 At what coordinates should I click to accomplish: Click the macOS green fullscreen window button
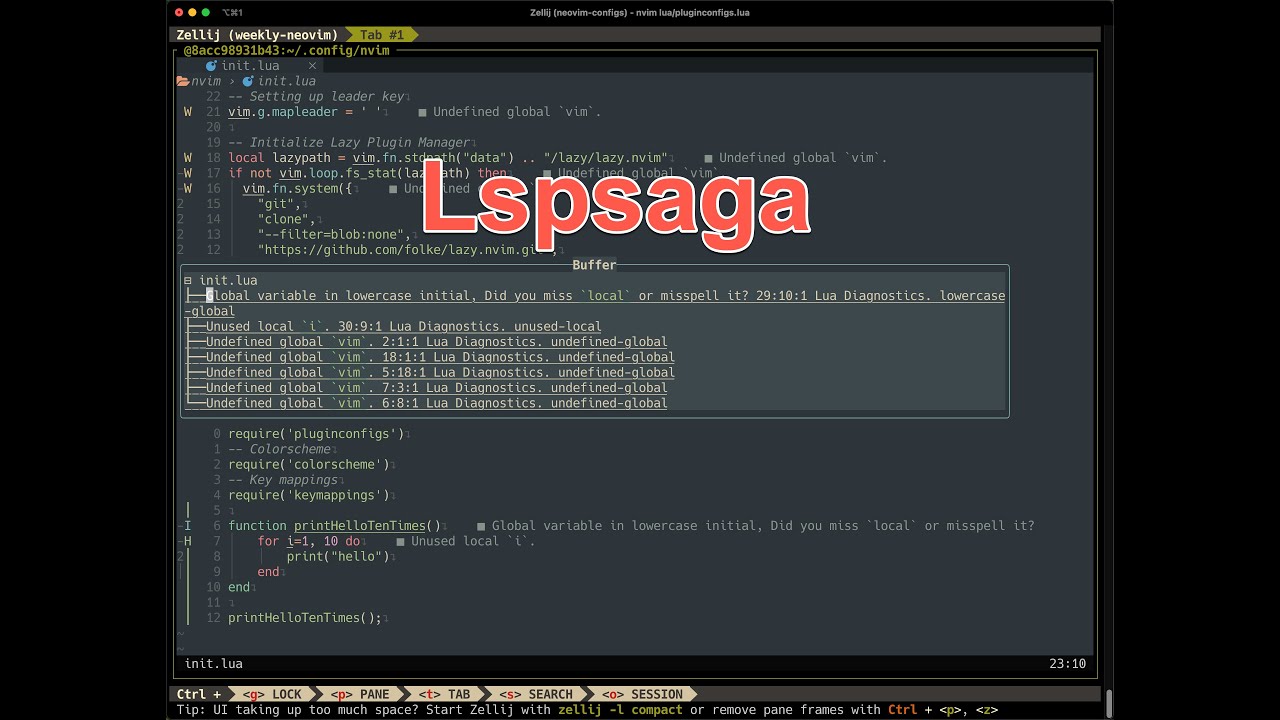[x=206, y=12]
